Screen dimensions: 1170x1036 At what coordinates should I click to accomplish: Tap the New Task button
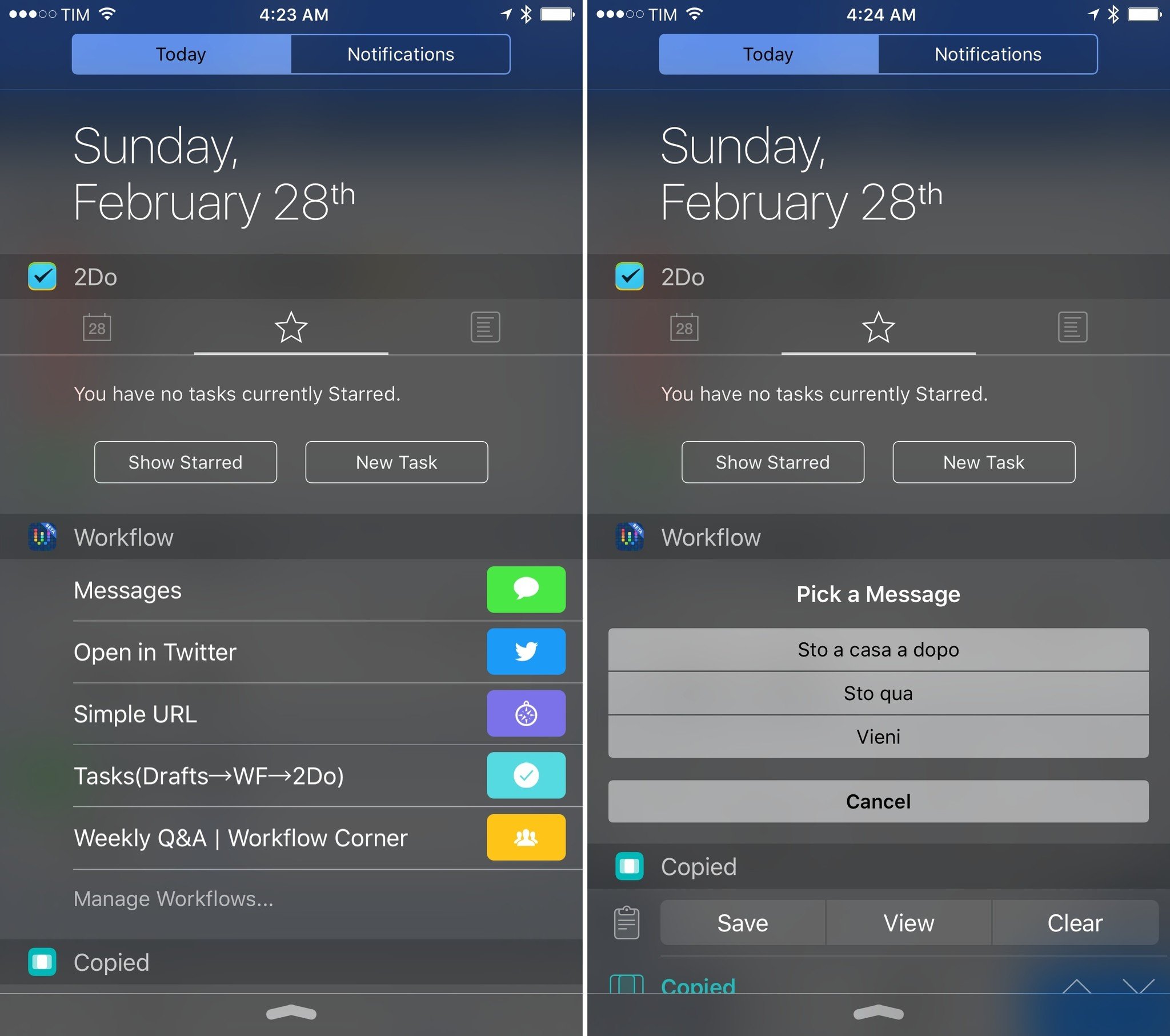(396, 462)
